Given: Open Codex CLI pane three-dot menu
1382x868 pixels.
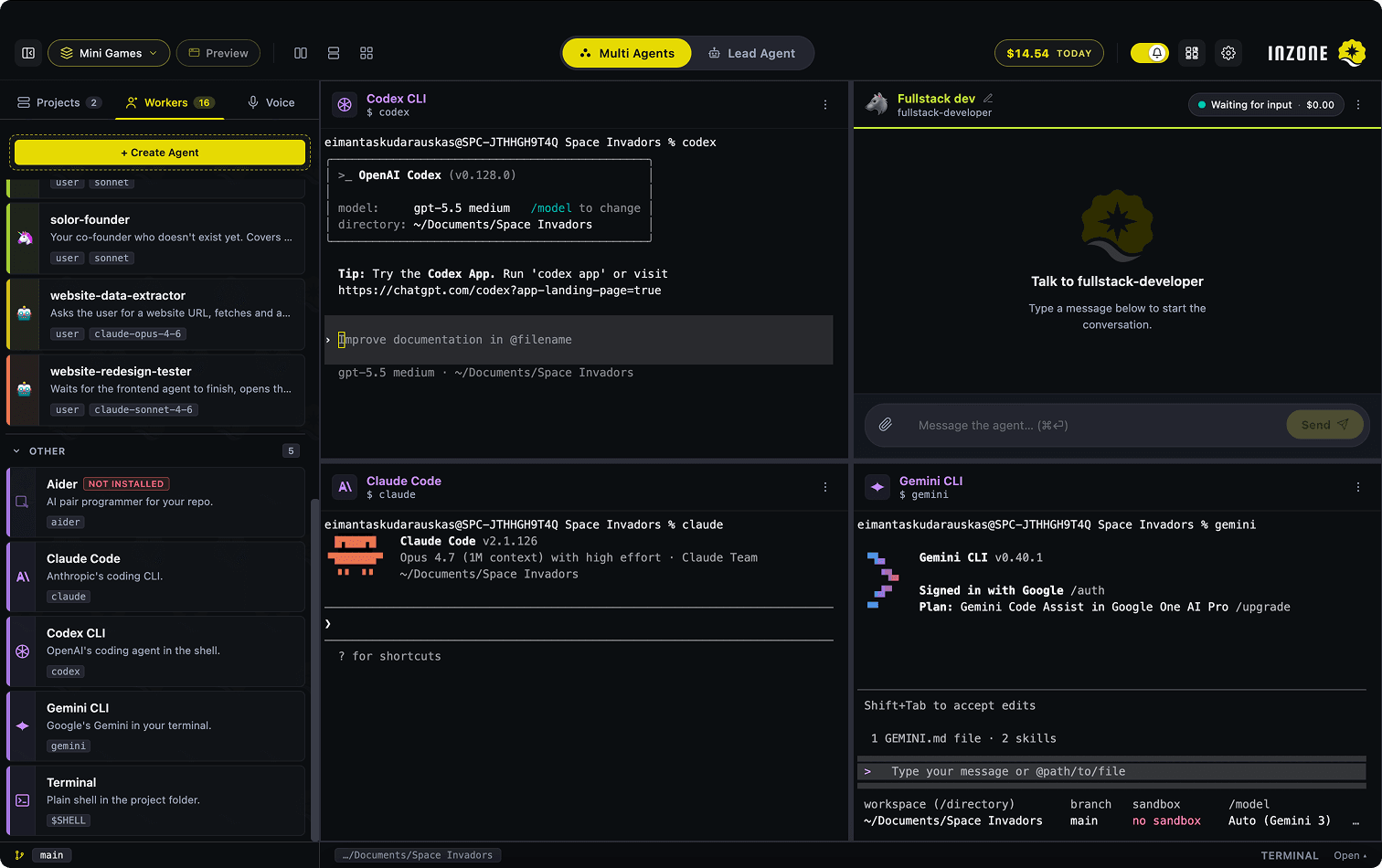Looking at the screenshot, I should [825, 105].
